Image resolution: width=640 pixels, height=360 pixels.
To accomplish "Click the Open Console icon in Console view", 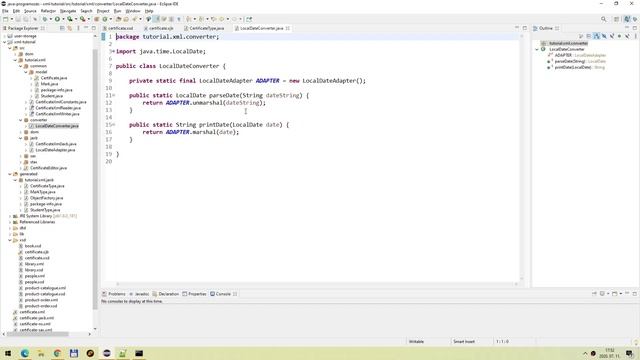I will 614,293.
